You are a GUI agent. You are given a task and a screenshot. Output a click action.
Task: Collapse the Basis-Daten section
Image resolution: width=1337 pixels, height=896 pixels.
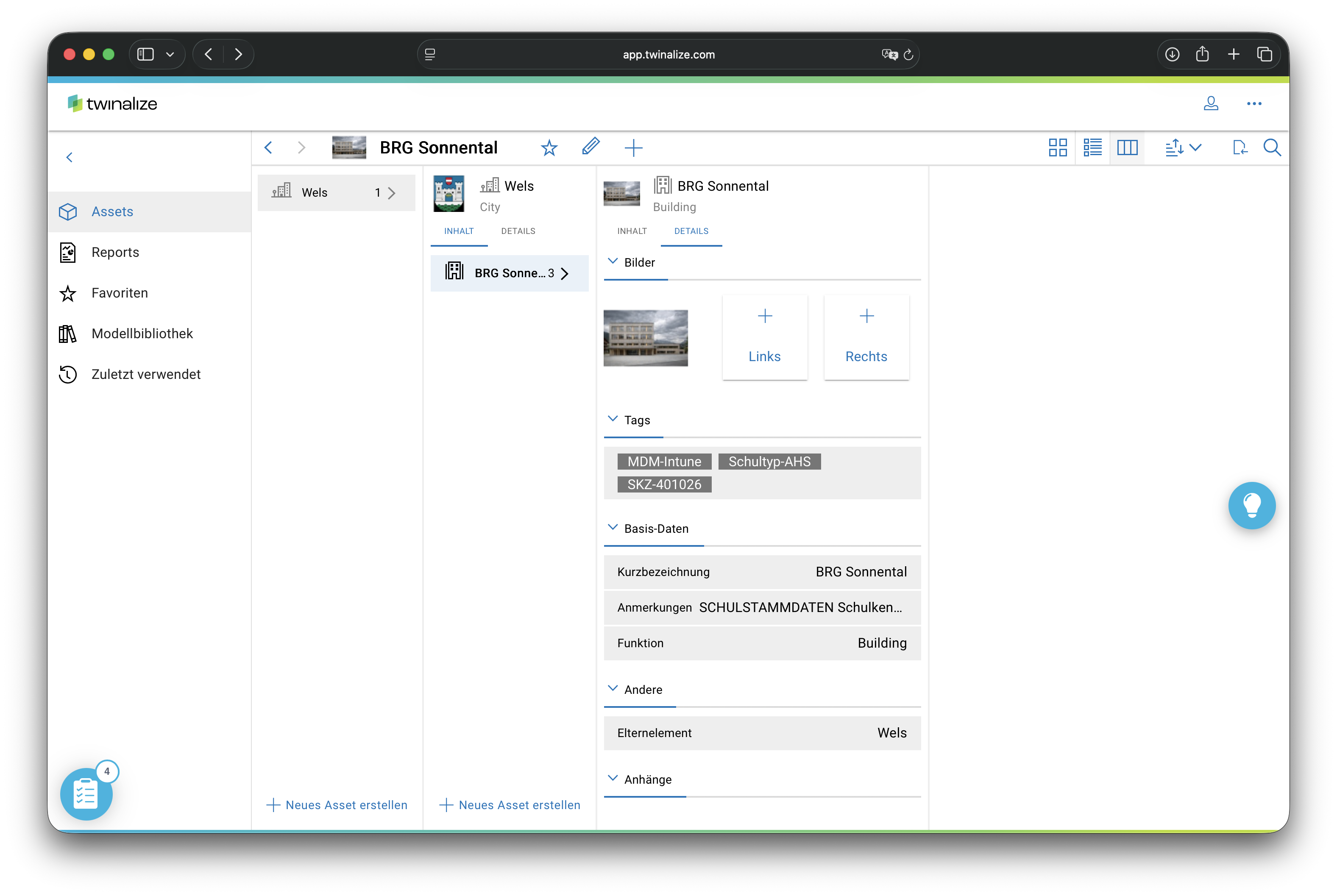(x=613, y=528)
